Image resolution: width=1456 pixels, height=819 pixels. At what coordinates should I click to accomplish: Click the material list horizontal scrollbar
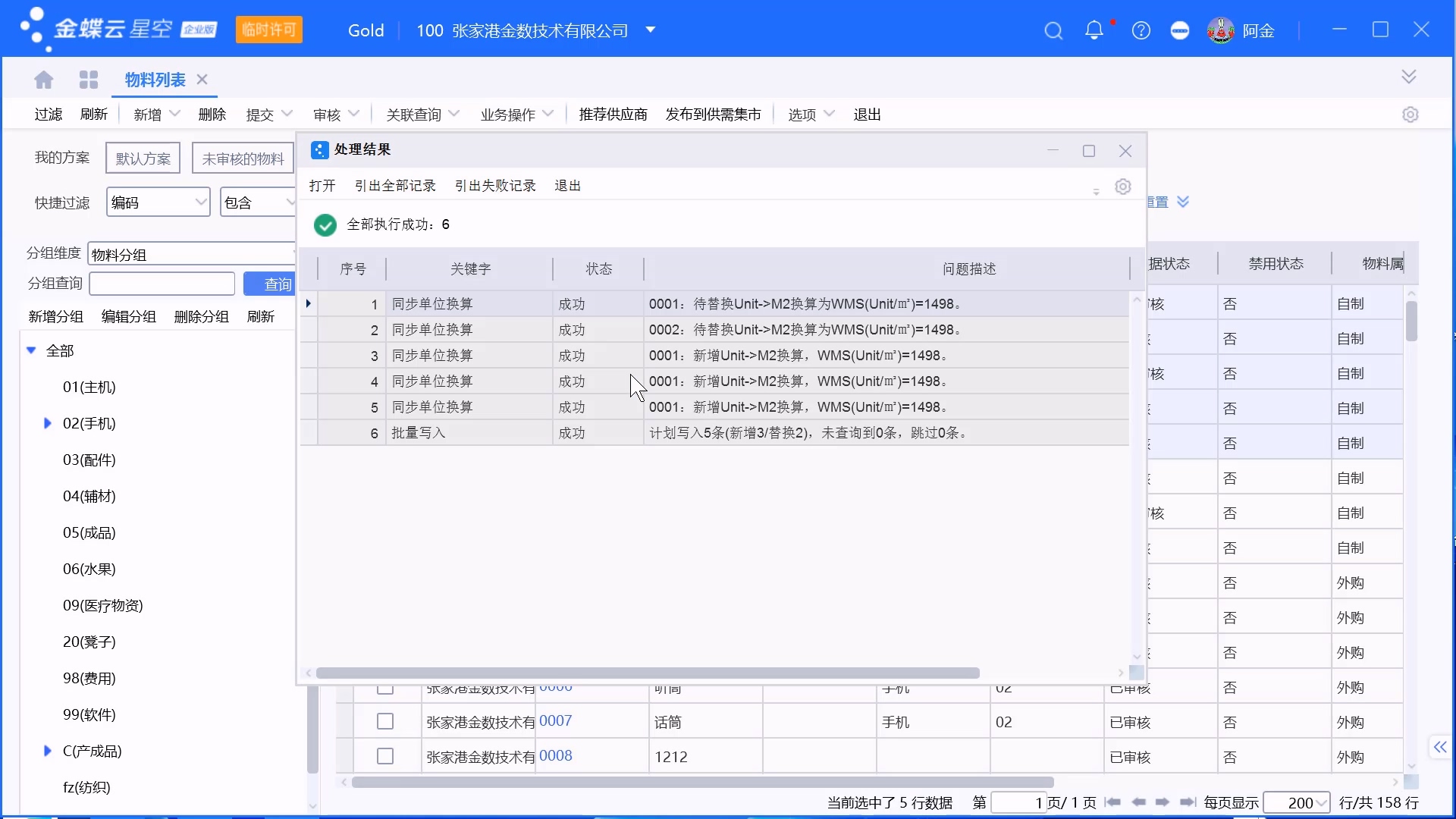[703, 782]
